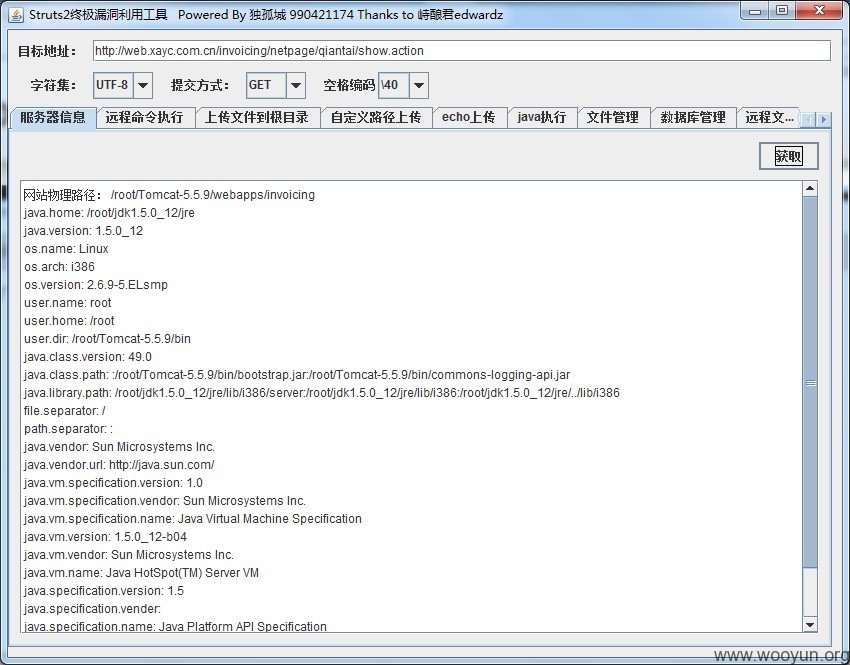Screen dimensions: 850x665
Task: Click the java.vm.specification.name line
Action: (192, 519)
